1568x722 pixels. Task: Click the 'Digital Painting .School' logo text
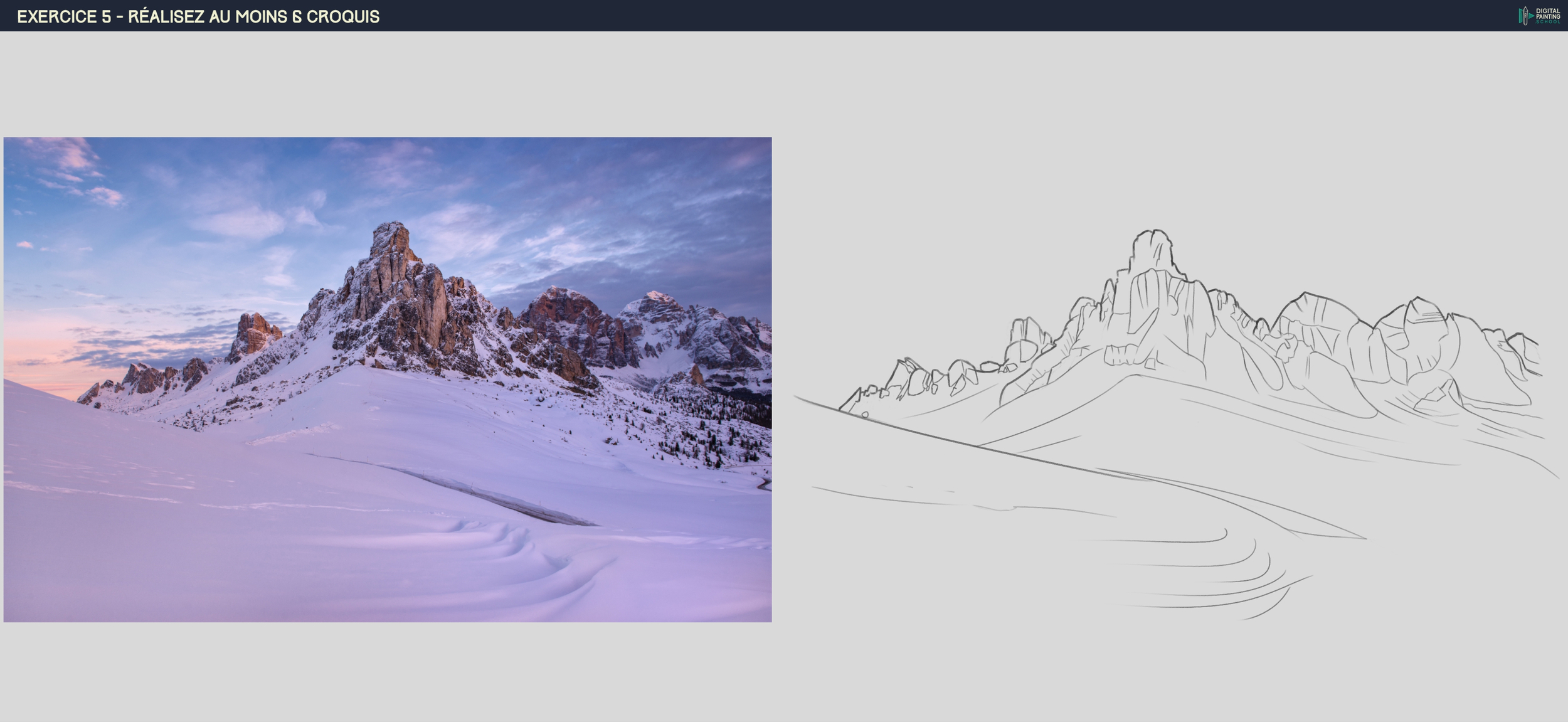1548,16
